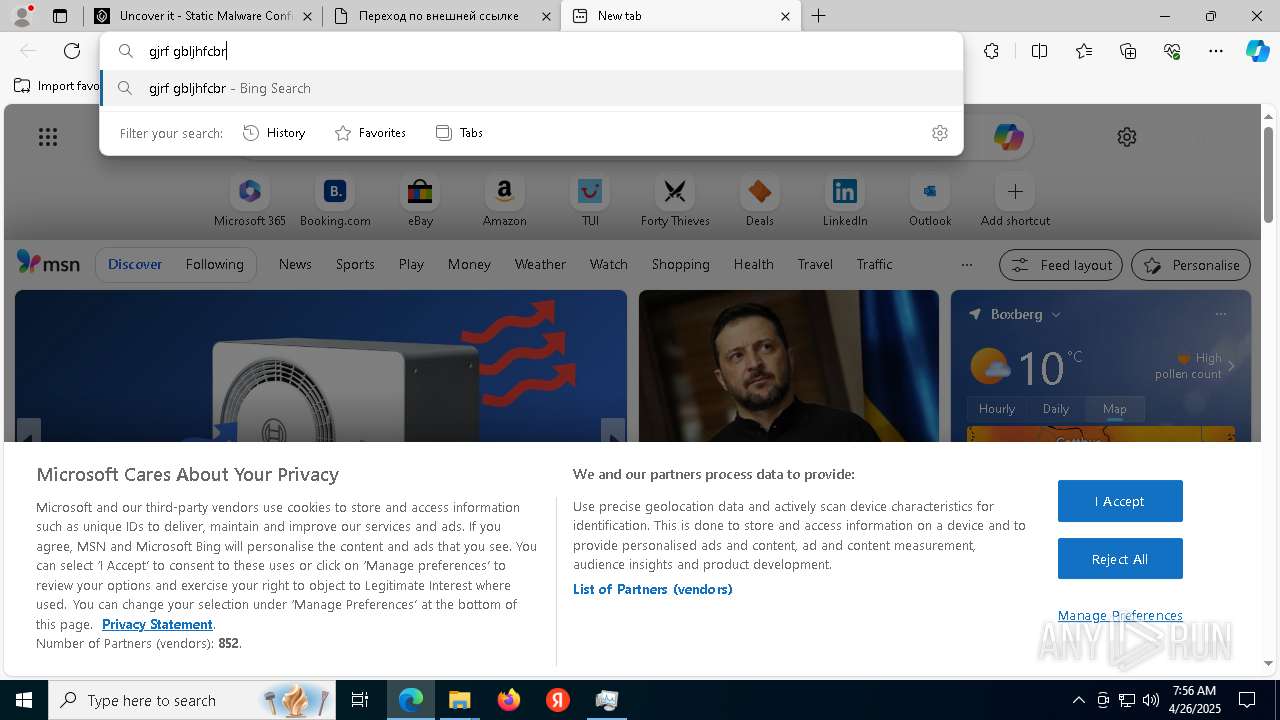
Task: Open the tab actions menu icon
Action: pos(60,16)
